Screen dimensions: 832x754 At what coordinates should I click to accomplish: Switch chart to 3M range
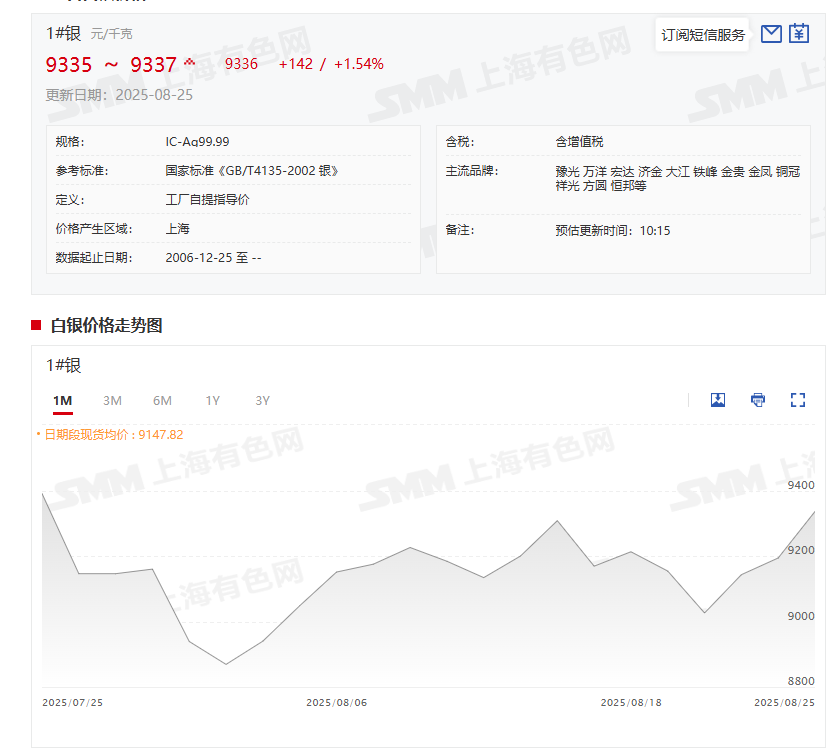tap(112, 401)
